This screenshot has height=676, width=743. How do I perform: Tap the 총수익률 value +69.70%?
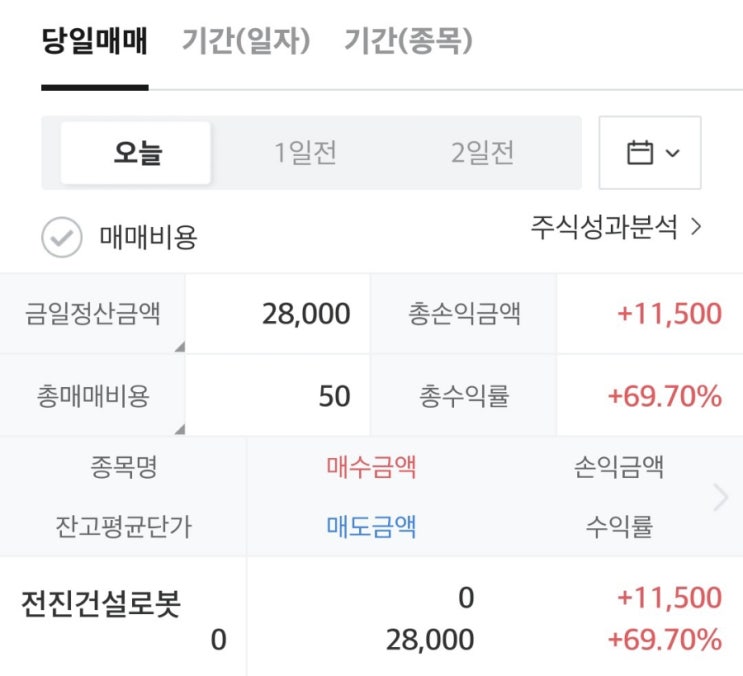(664, 396)
